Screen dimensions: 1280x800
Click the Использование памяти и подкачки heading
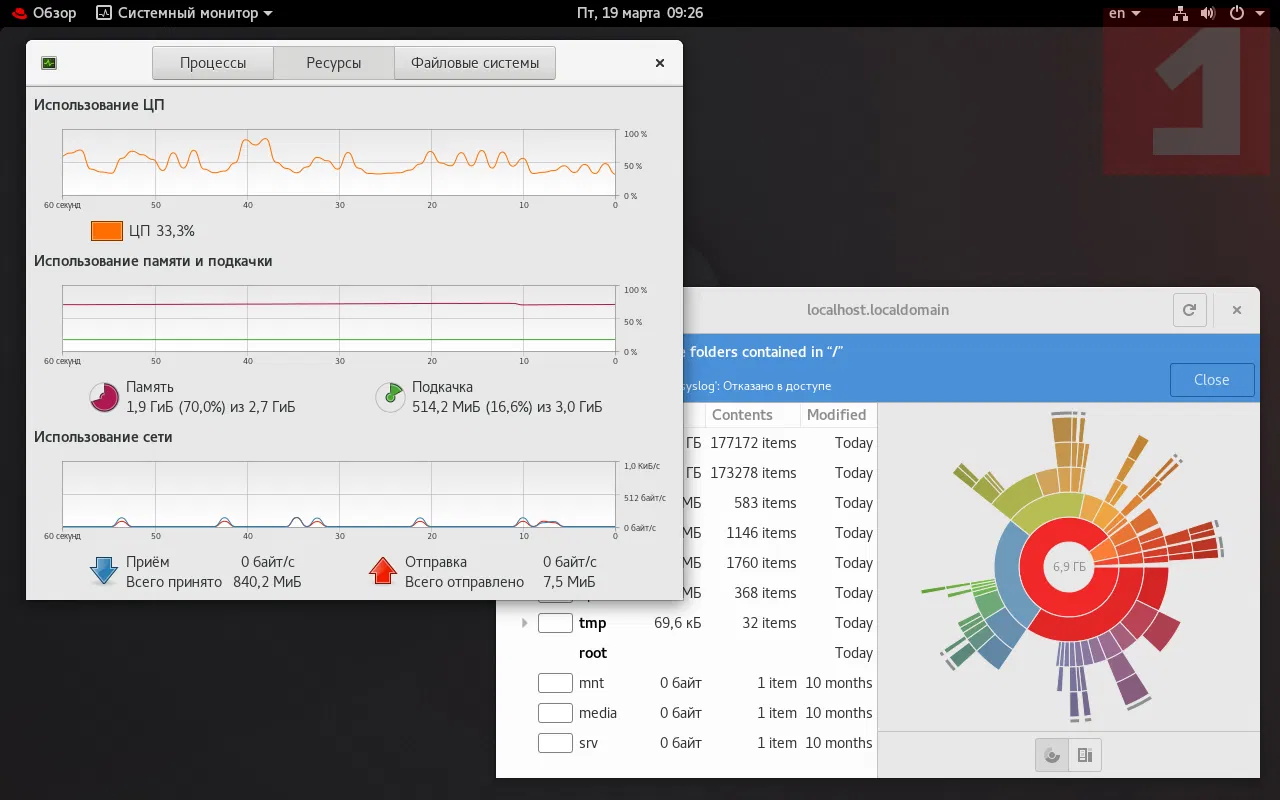[x=153, y=261]
